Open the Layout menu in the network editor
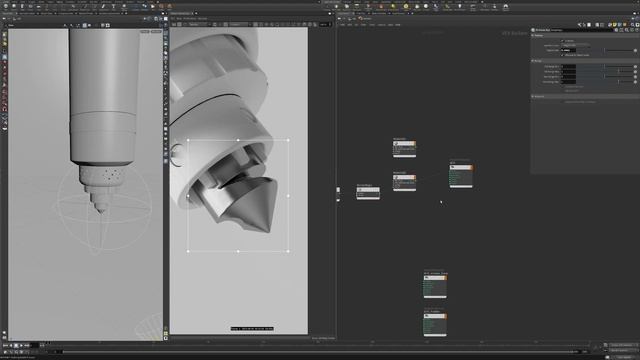640x360 pixels. tap(382, 24)
